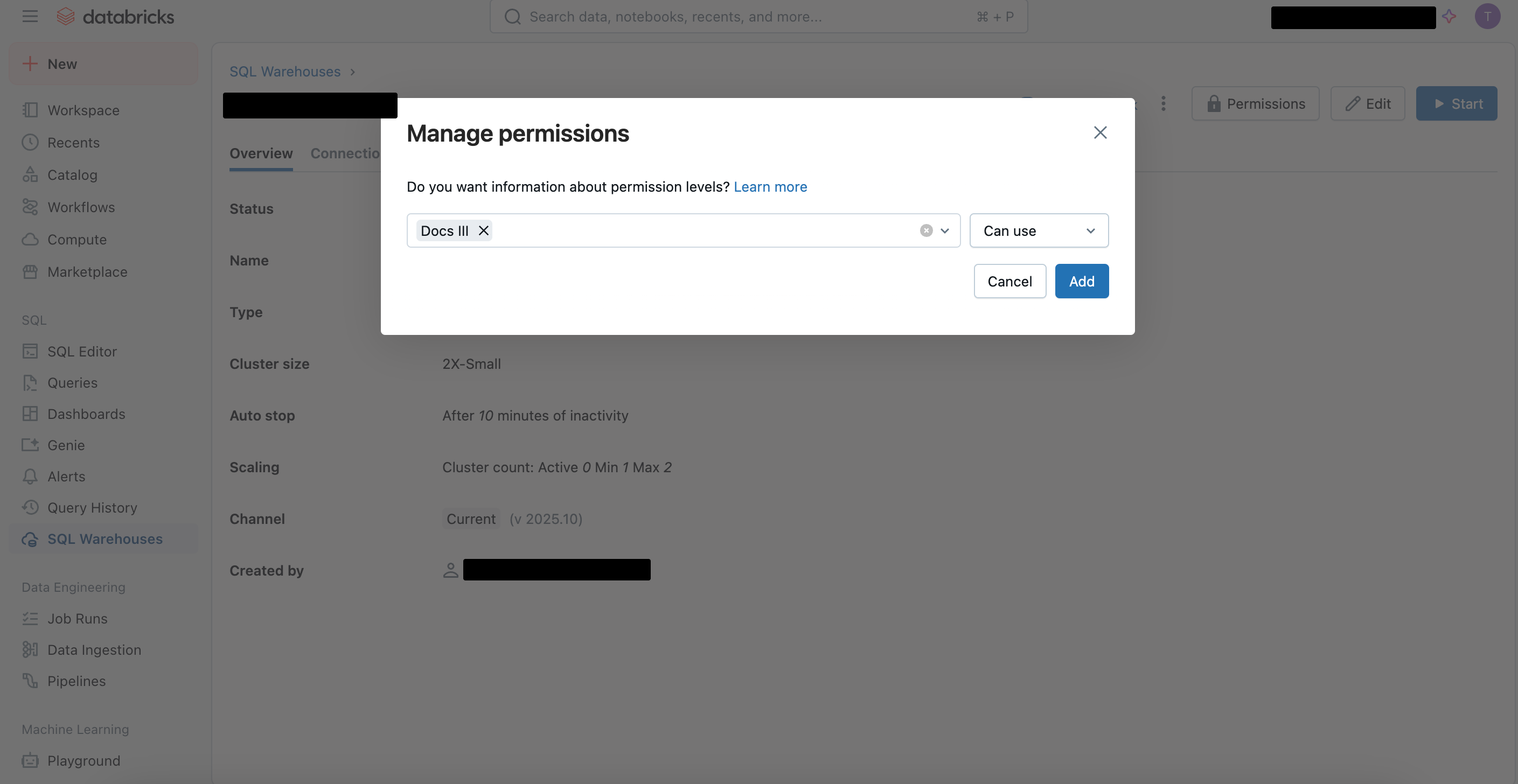The height and width of the screenshot is (784, 1518).
Task: Click the New plus button
Action: [103, 64]
